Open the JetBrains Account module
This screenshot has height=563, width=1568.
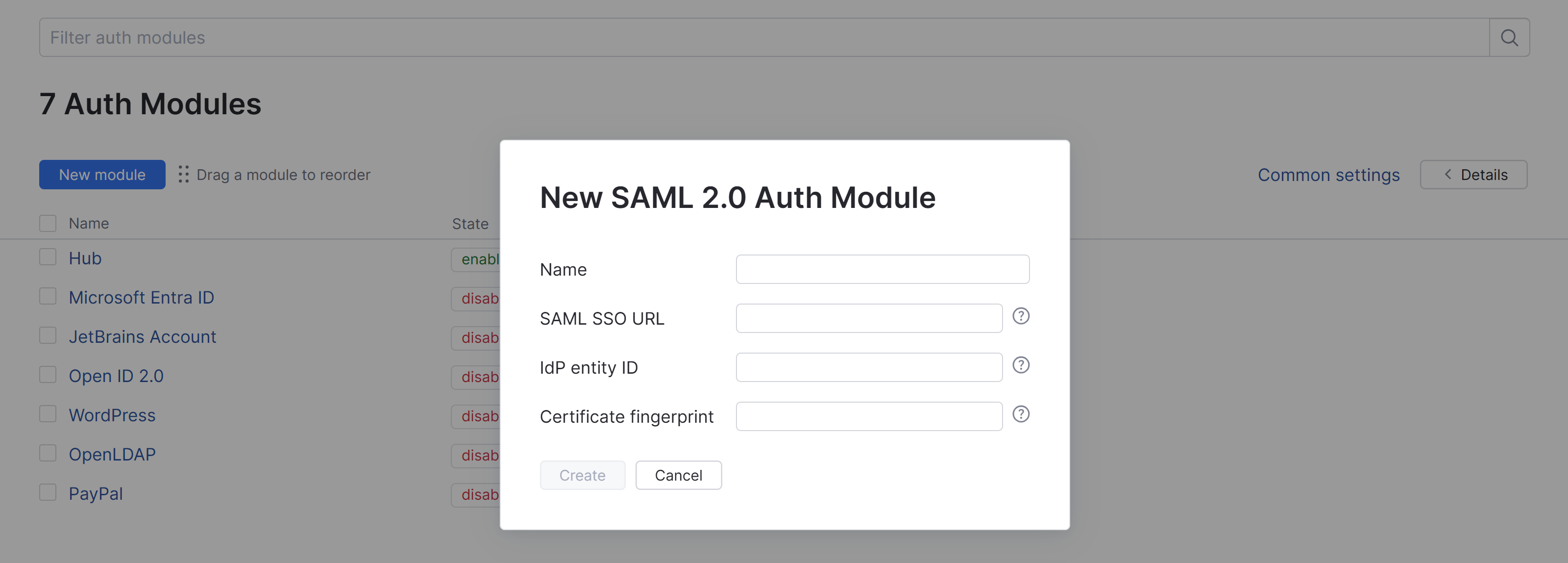coord(143,336)
